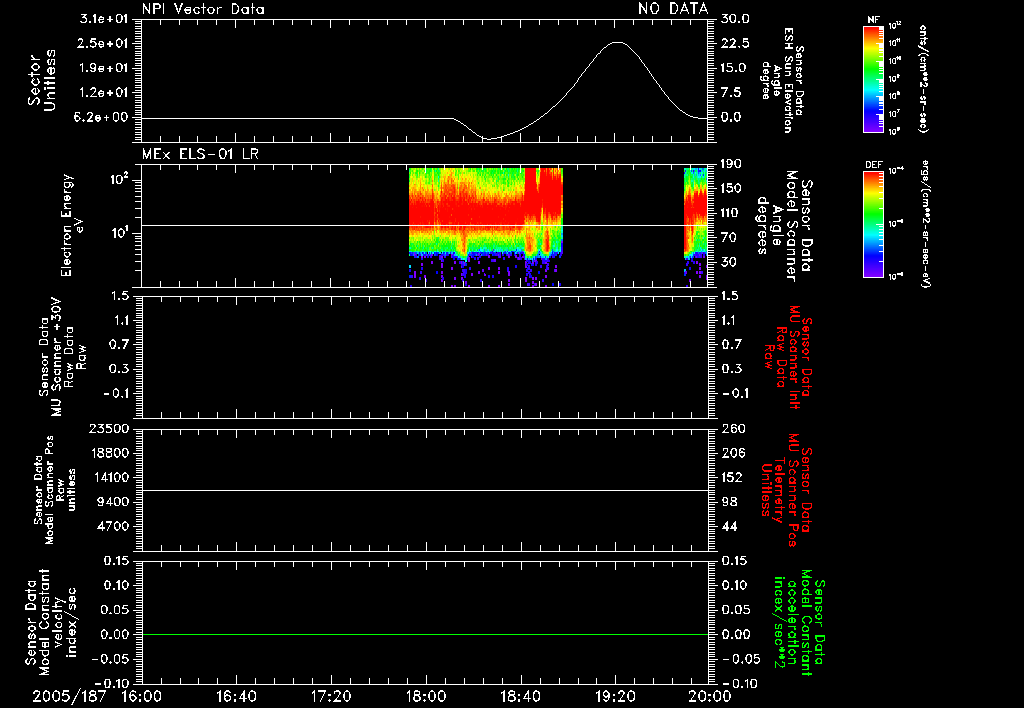Viewport: 1024px width, 708px height.
Task: Click the '17:20' time axis label
Action: (x=331, y=696)
